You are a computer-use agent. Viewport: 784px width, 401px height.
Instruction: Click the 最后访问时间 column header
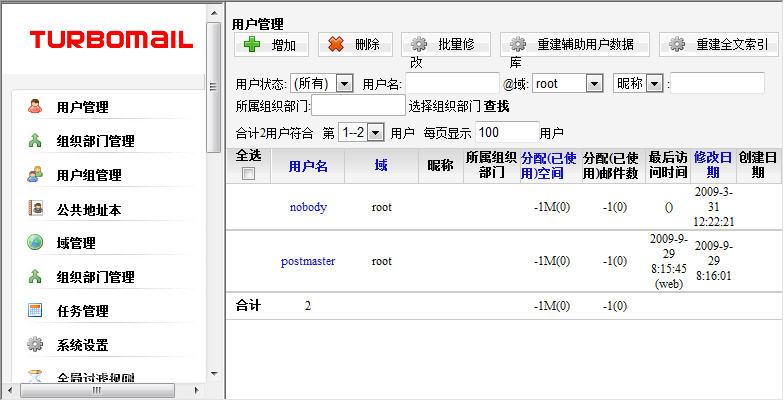point(668,165)
